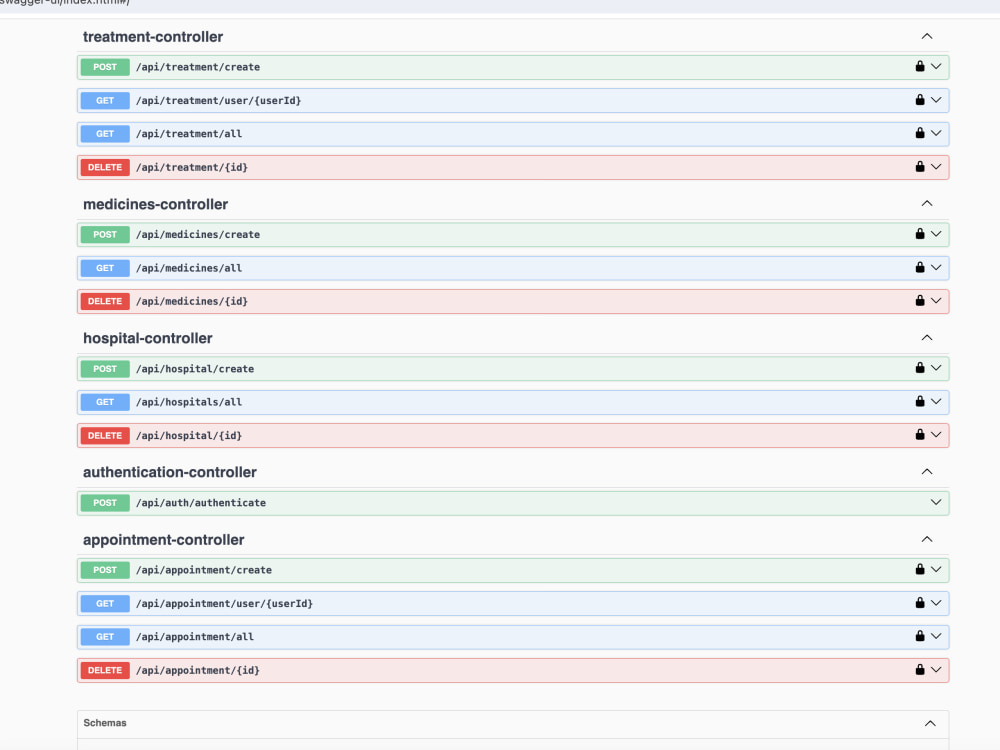Click the browser address bar showing swagger-ui/index.html
The height and width of the screenshot is (750, 1000).
[60, 3]
